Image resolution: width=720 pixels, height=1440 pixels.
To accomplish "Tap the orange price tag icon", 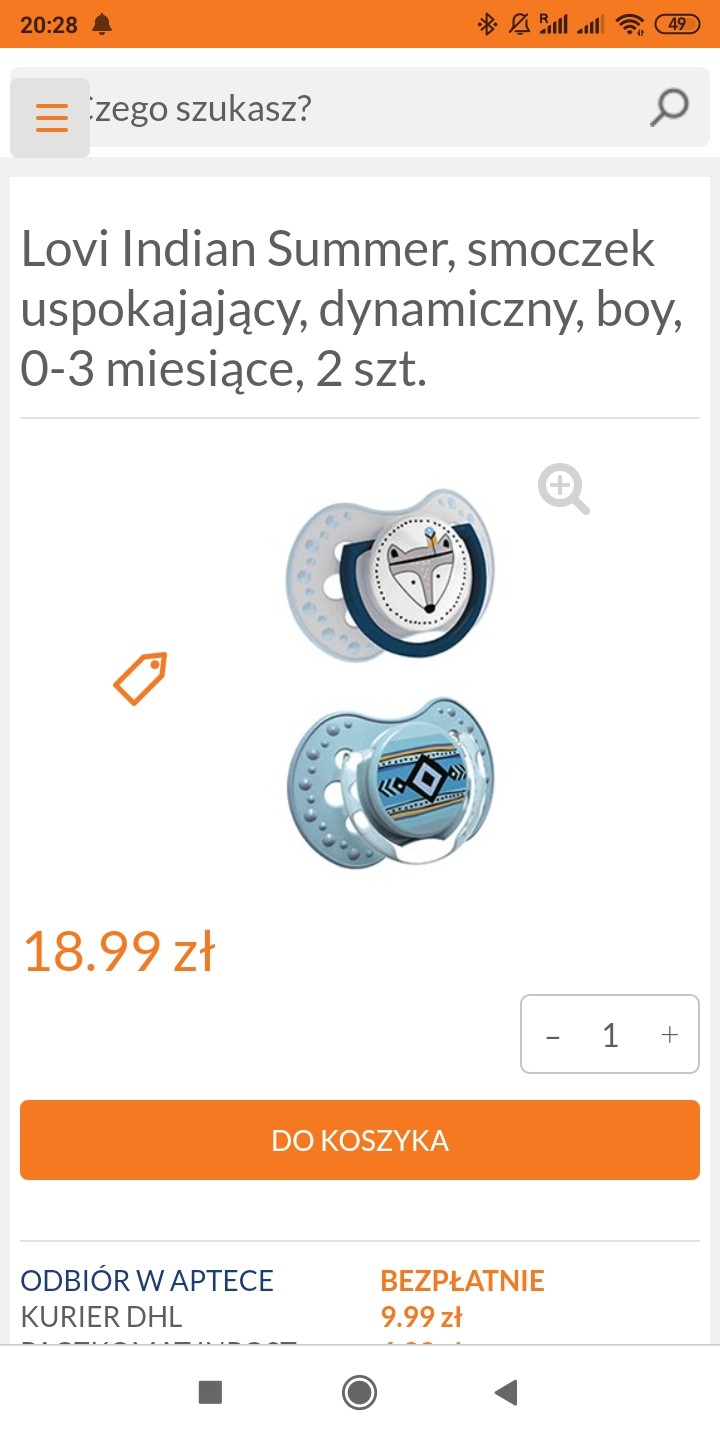I will [140, 679].
